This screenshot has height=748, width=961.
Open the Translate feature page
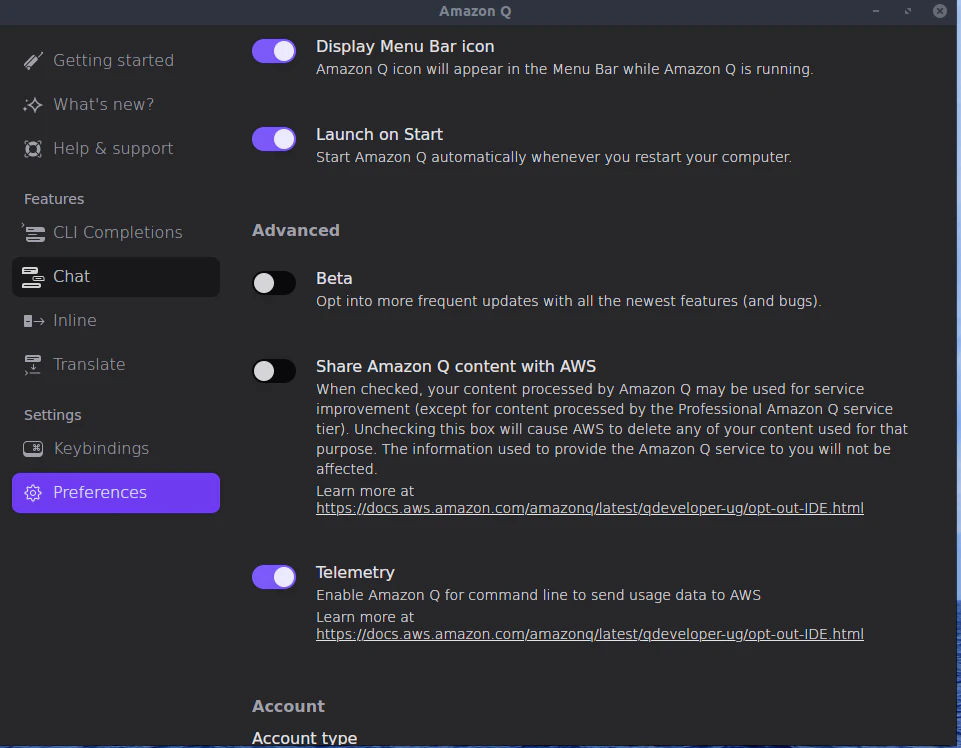116,365
